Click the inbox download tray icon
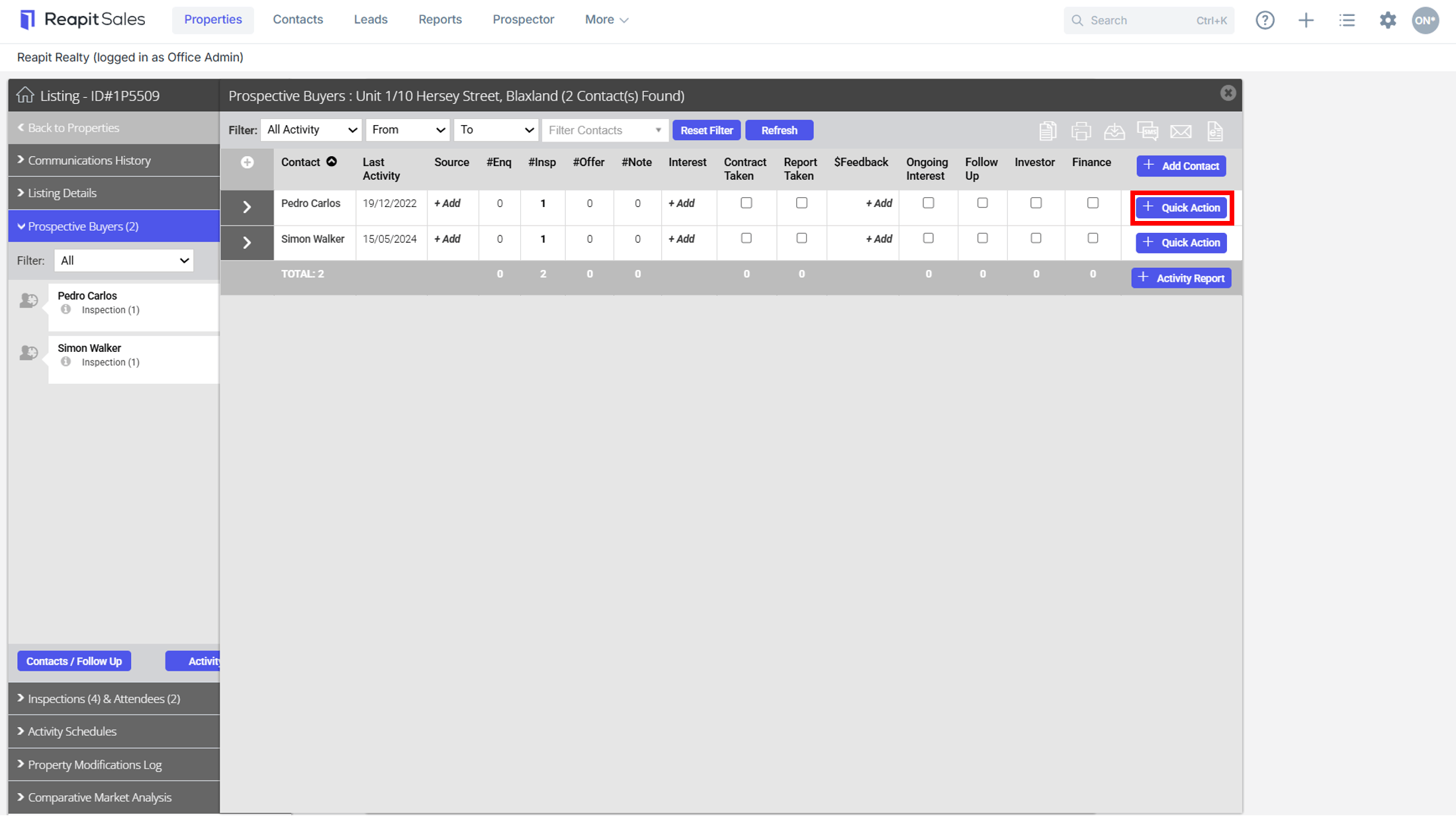 (x=1115, y=131)
